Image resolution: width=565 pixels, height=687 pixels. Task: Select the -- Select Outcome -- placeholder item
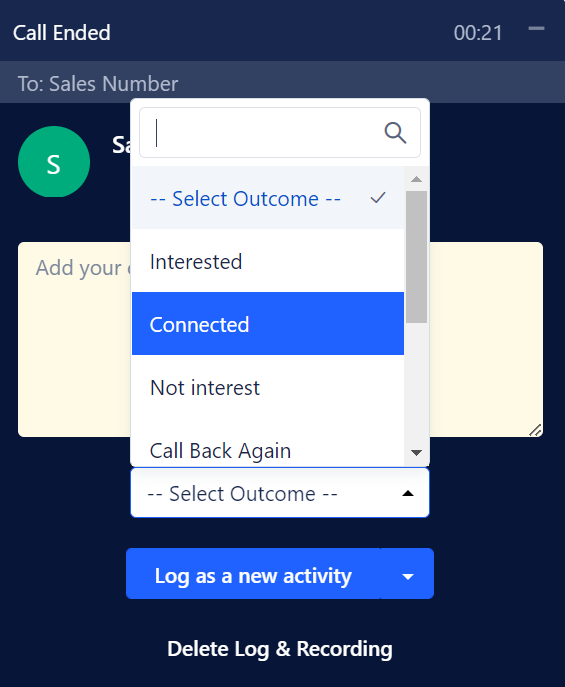[268, 198]
